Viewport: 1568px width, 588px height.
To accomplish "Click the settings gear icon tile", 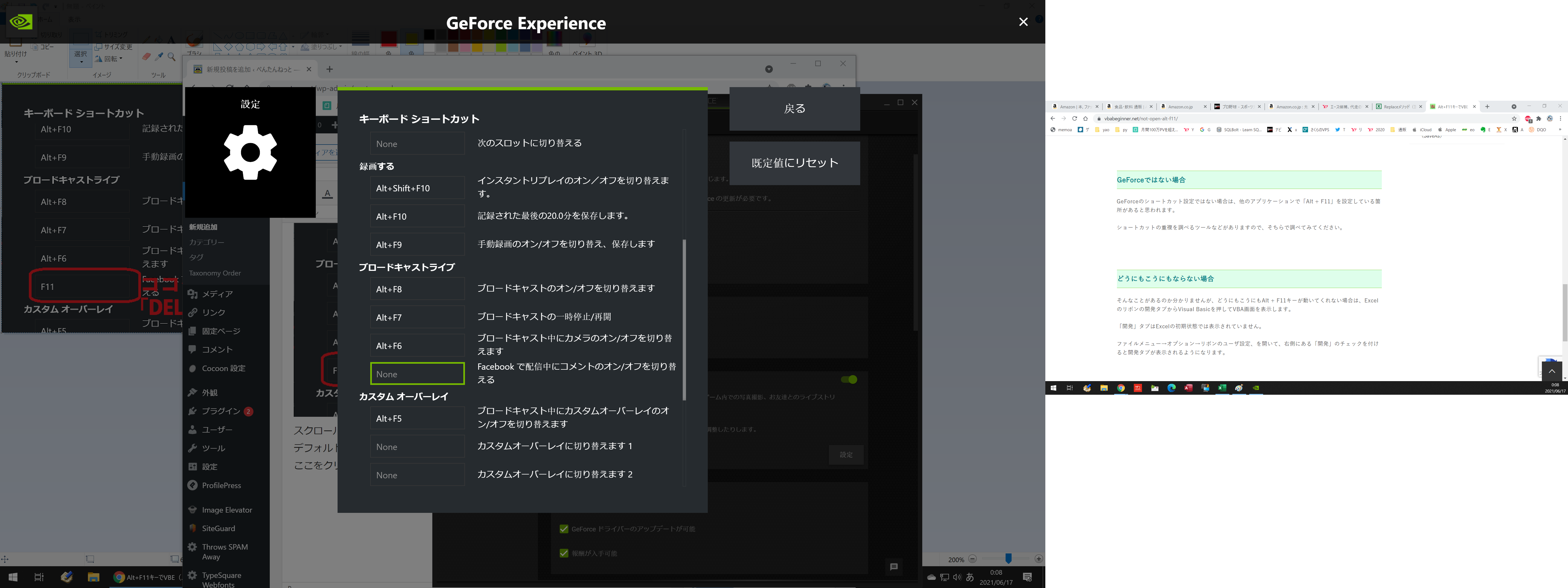I will pyautogui.click(x=250, y=152).
